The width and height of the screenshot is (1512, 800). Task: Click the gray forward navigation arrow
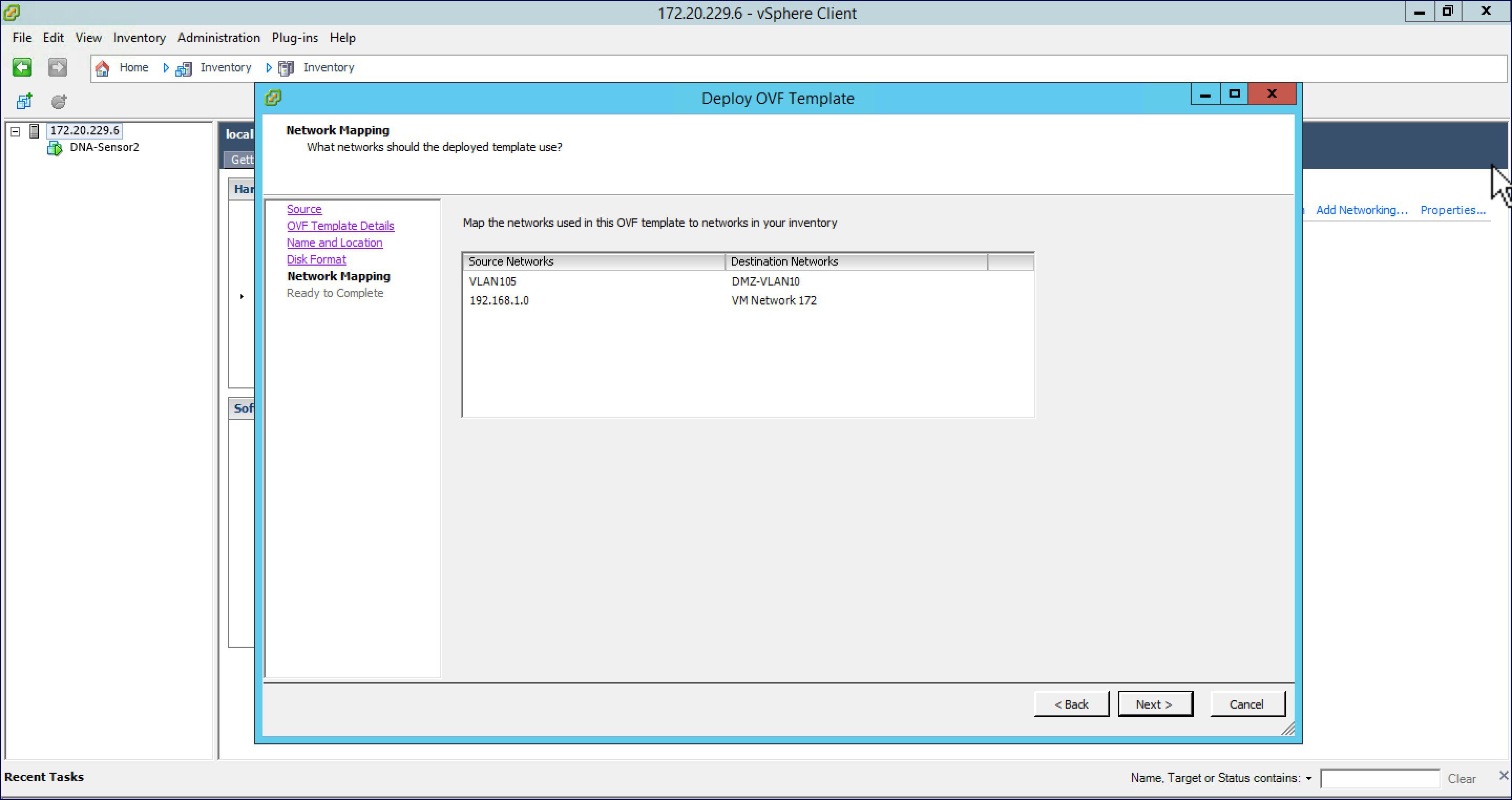pyautogui.click(x=57, y=68)
